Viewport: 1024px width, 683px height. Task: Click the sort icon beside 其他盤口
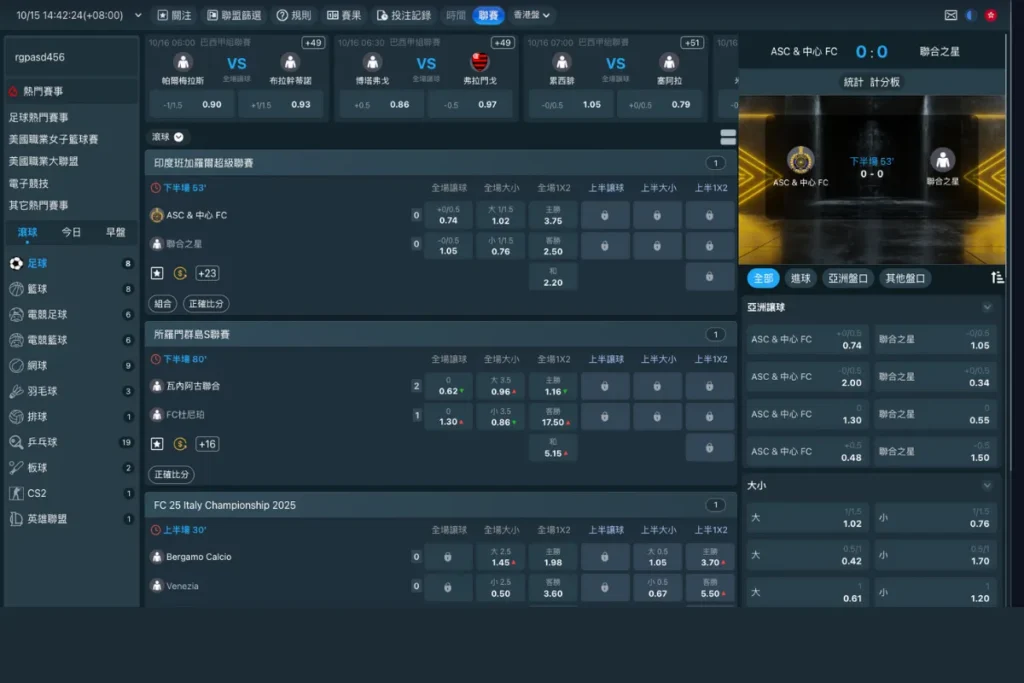(997, 278)
